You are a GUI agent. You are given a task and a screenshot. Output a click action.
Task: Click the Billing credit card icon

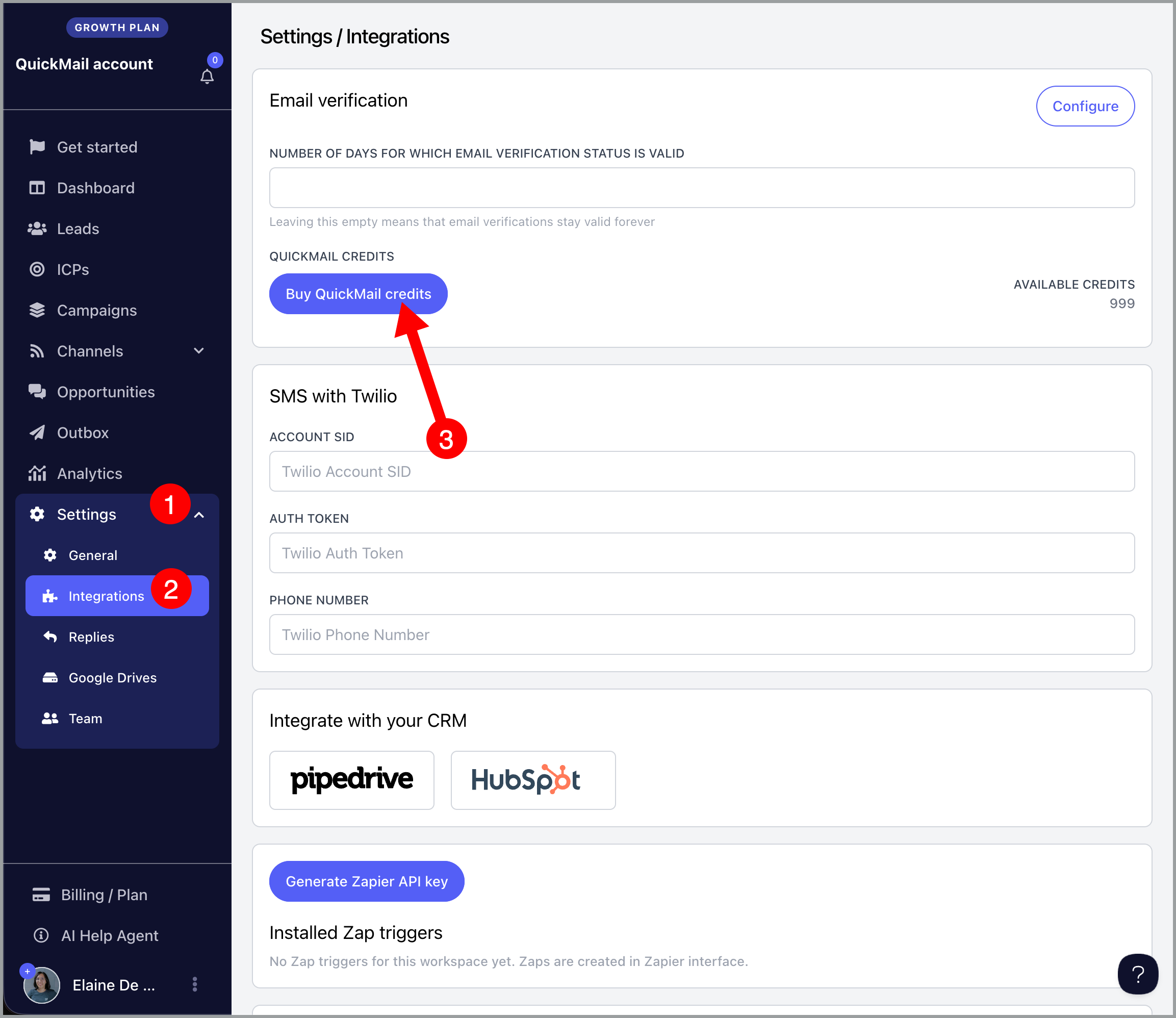tap(41, 895)
